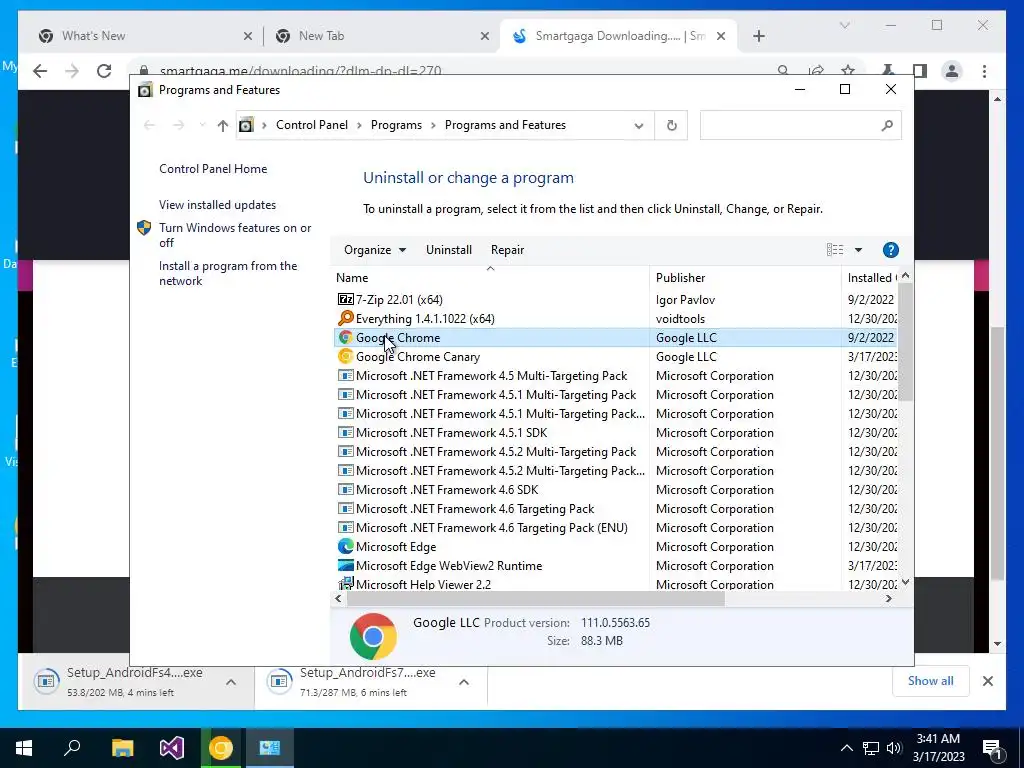Click the Chrome Canary taskbar icon
1024x768 pixels.
pyautogui.click(x=221, y=747)
